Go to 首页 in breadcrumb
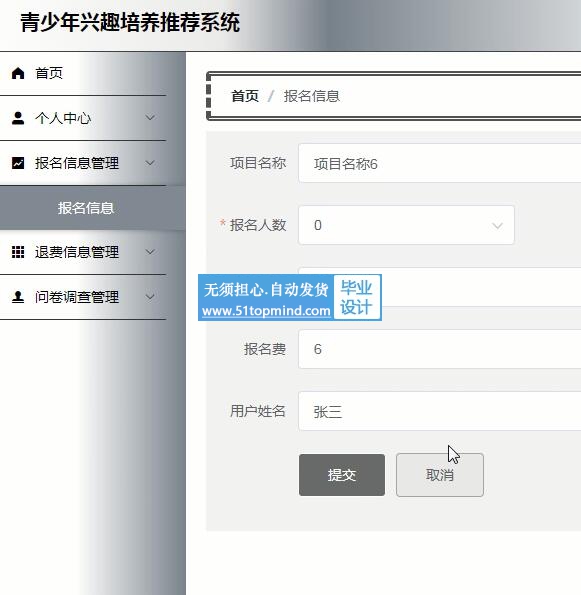The width and height of the screenshot is (581, 595). click(x=245, y=96)
